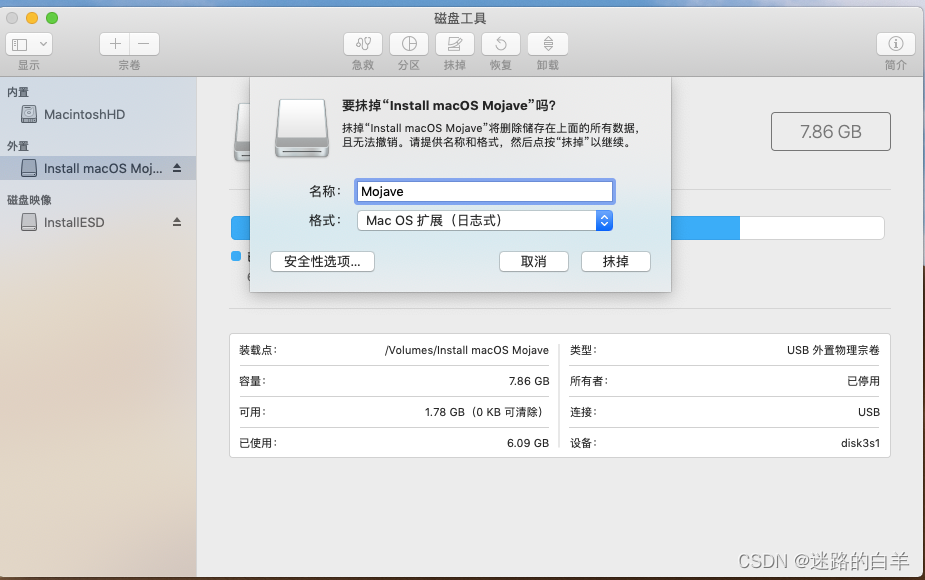Click device value disk3s1
Image resolution: width=925 pixels, height=580 pixels.
(x=860, y=443)
